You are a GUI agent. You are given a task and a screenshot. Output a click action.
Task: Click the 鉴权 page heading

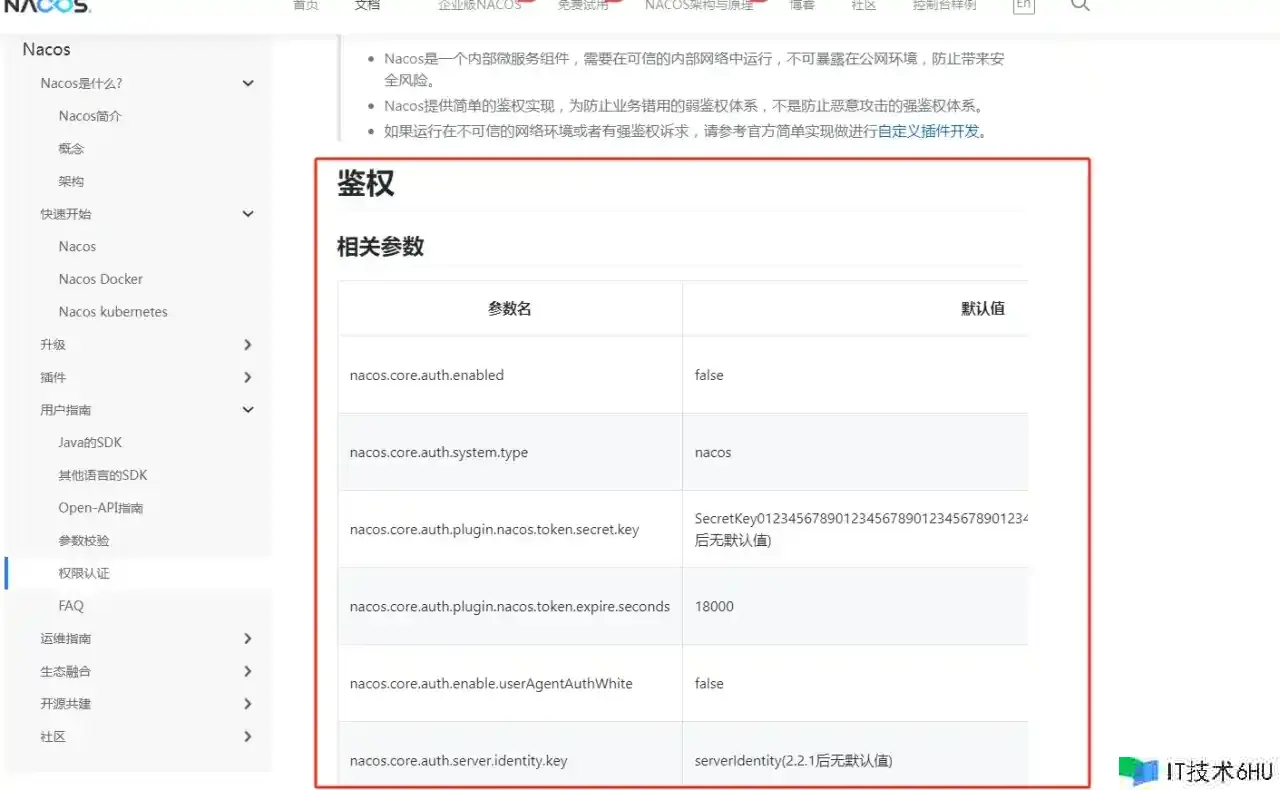pos(365,184)
